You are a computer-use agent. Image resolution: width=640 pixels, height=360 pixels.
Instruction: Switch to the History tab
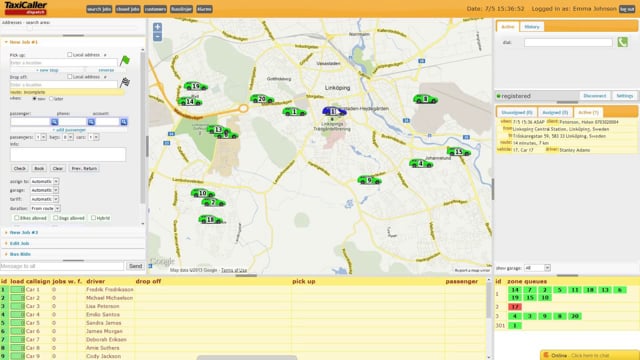pos(532,27)
